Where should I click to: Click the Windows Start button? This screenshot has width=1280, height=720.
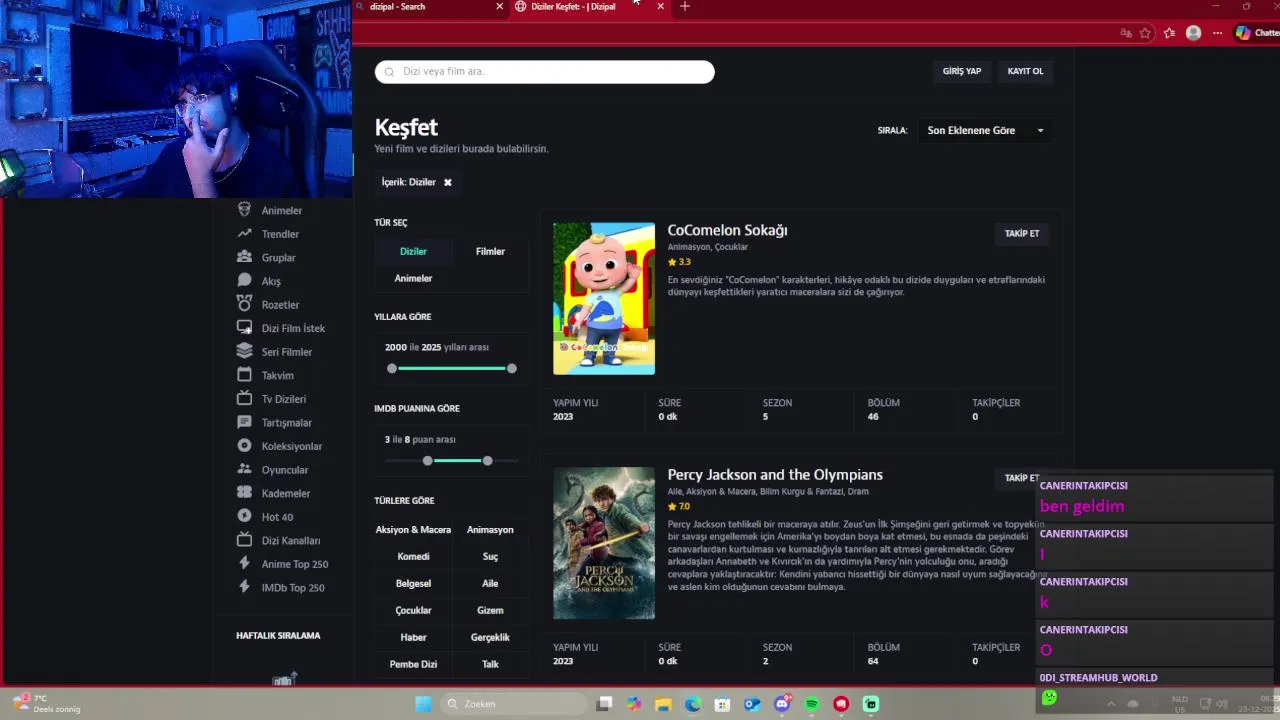click(x=423, y=704)
